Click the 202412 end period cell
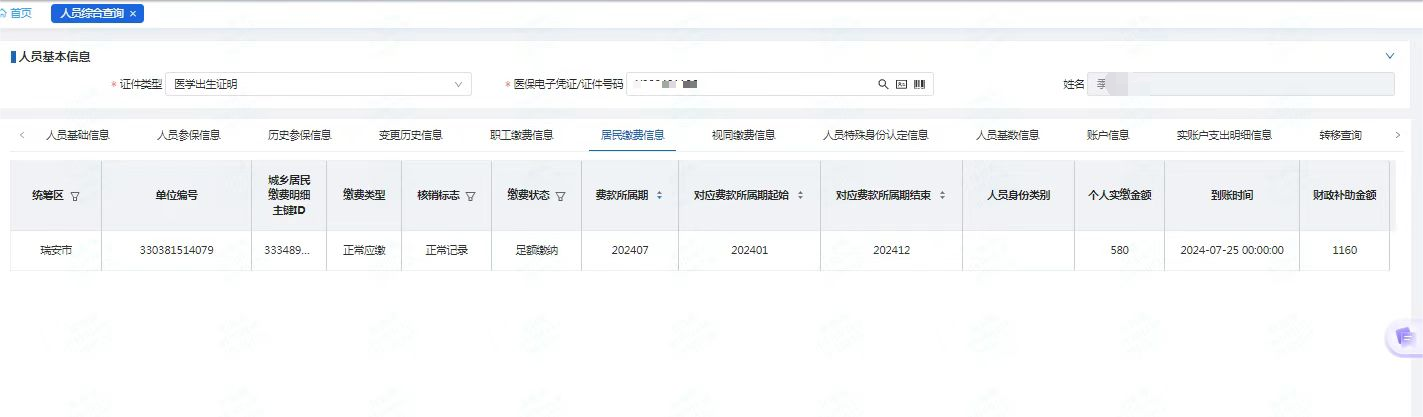 point(891,250)
